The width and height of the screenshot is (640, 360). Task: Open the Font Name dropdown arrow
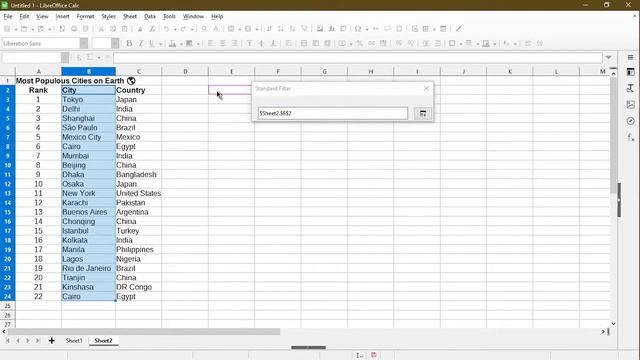click(84, 43)
